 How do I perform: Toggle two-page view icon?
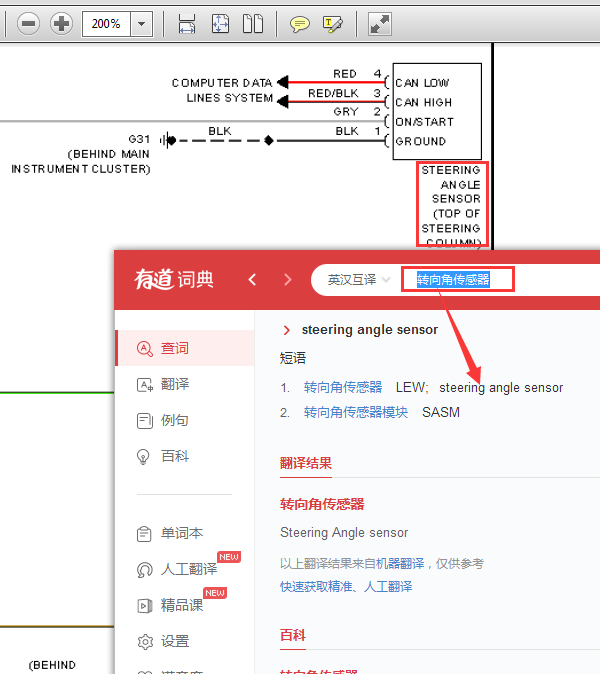(253, 23)
